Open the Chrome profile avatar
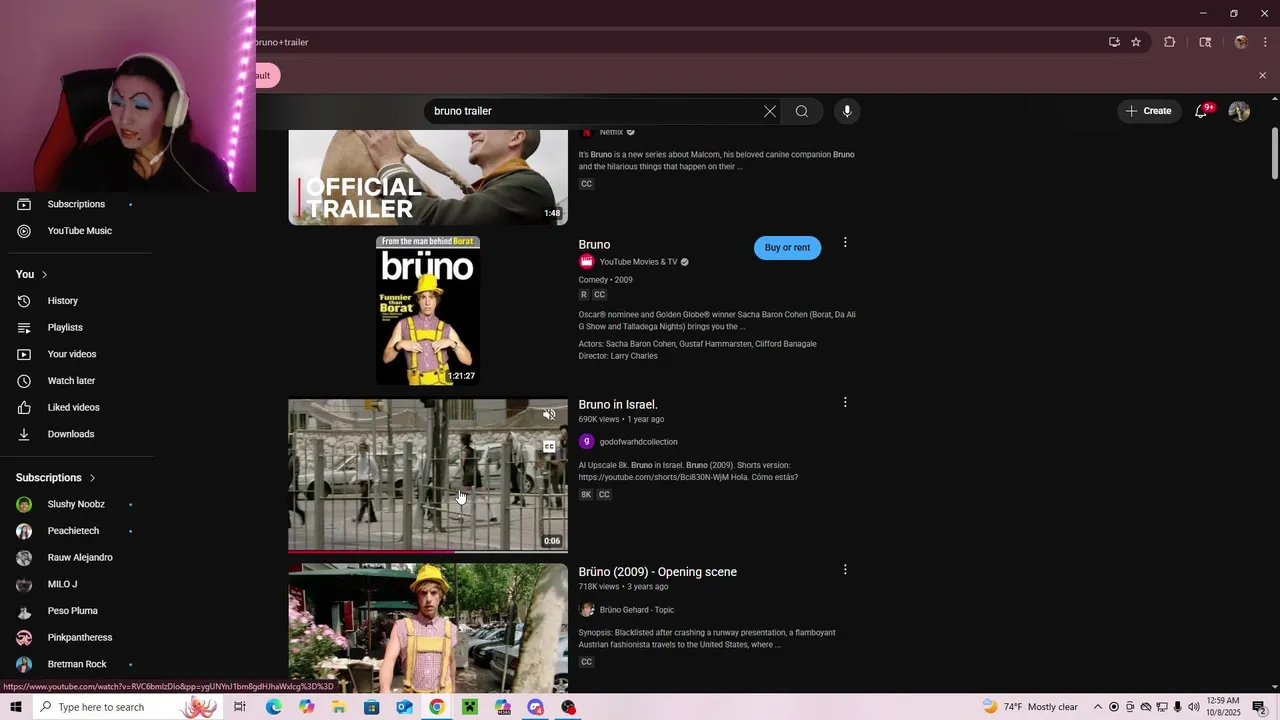Image resolution: width=1280 pixels, height=720 pixels. pyautogui.click(x=1241, y=42)
